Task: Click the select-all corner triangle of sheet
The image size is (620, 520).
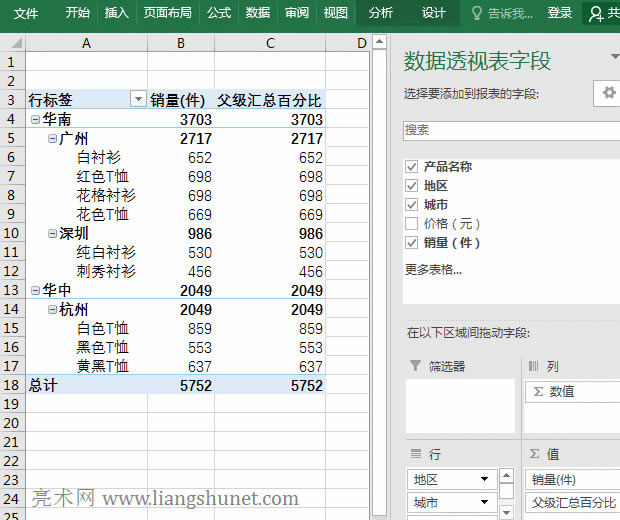Action: tap(12, 43)
